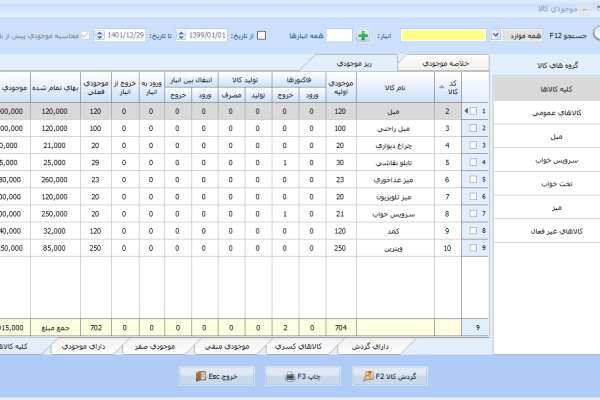Check the row checkbox for میز تلویزیون
The image size is (600, 400).
473,196
